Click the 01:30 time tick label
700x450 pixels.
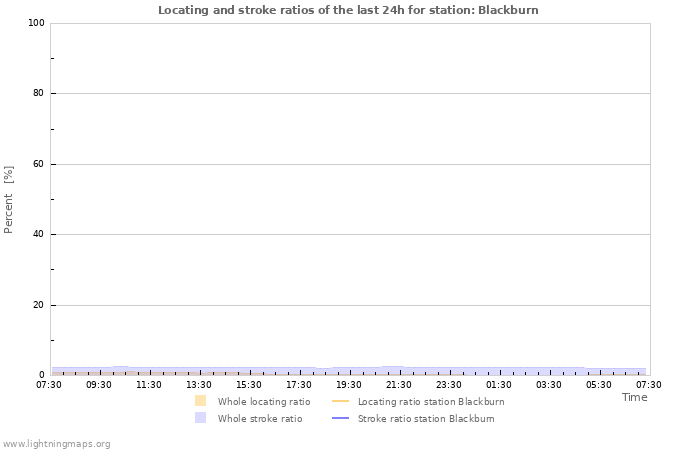point(499,384)
